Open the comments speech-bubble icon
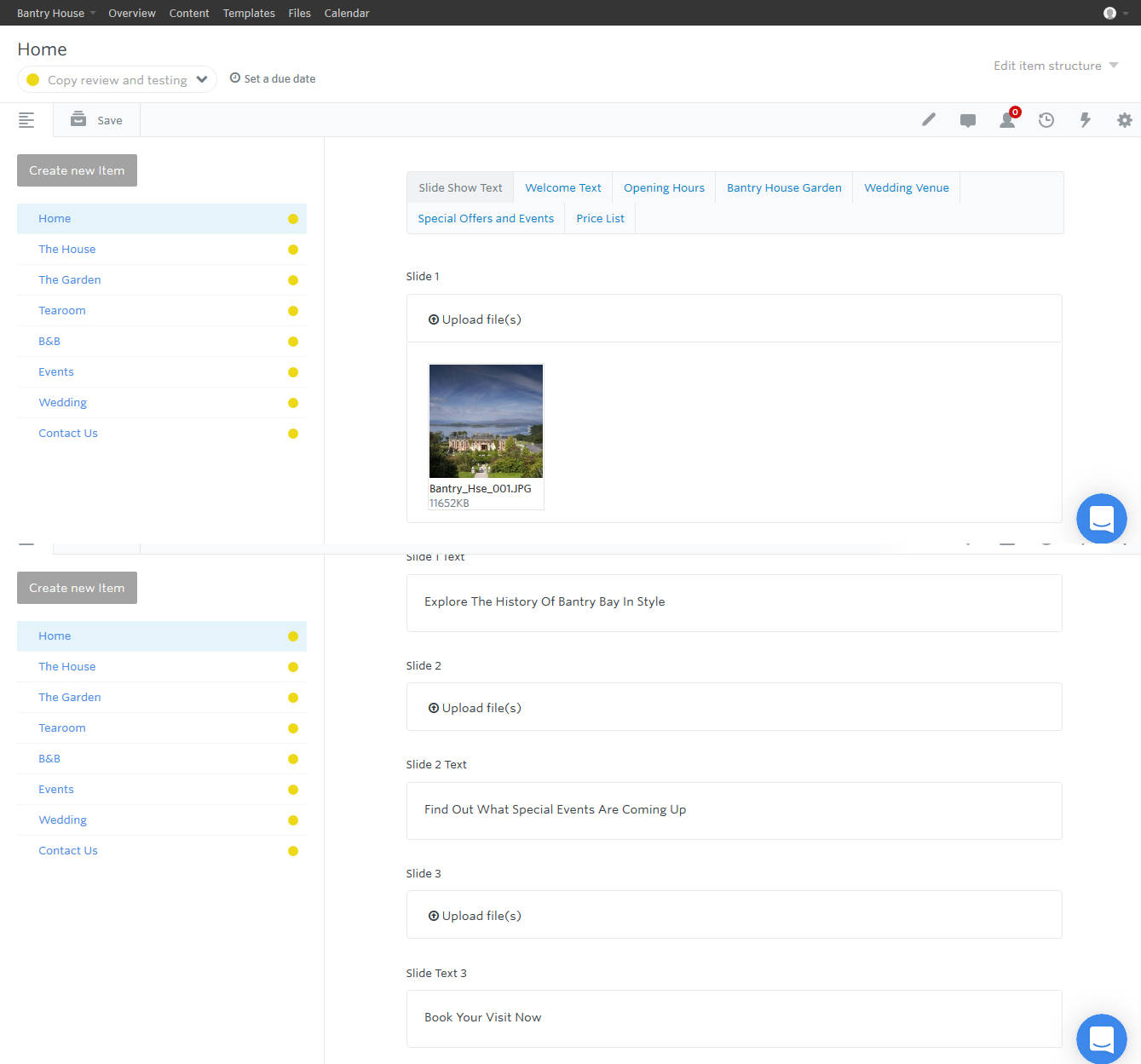 967,120
